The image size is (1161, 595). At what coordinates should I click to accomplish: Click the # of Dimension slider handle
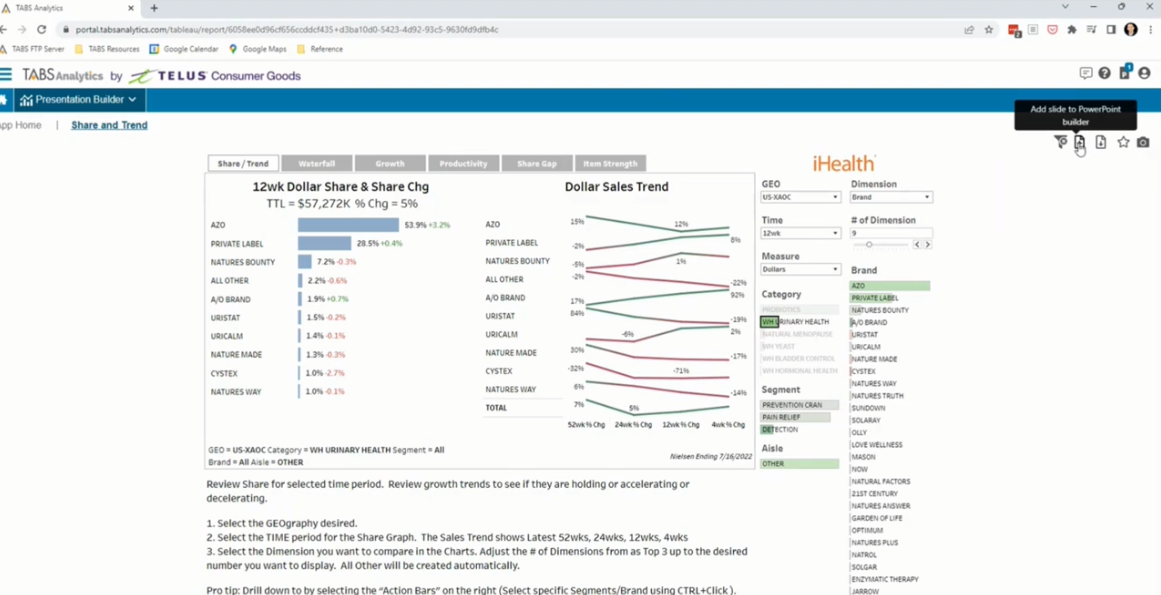[869, 244]
